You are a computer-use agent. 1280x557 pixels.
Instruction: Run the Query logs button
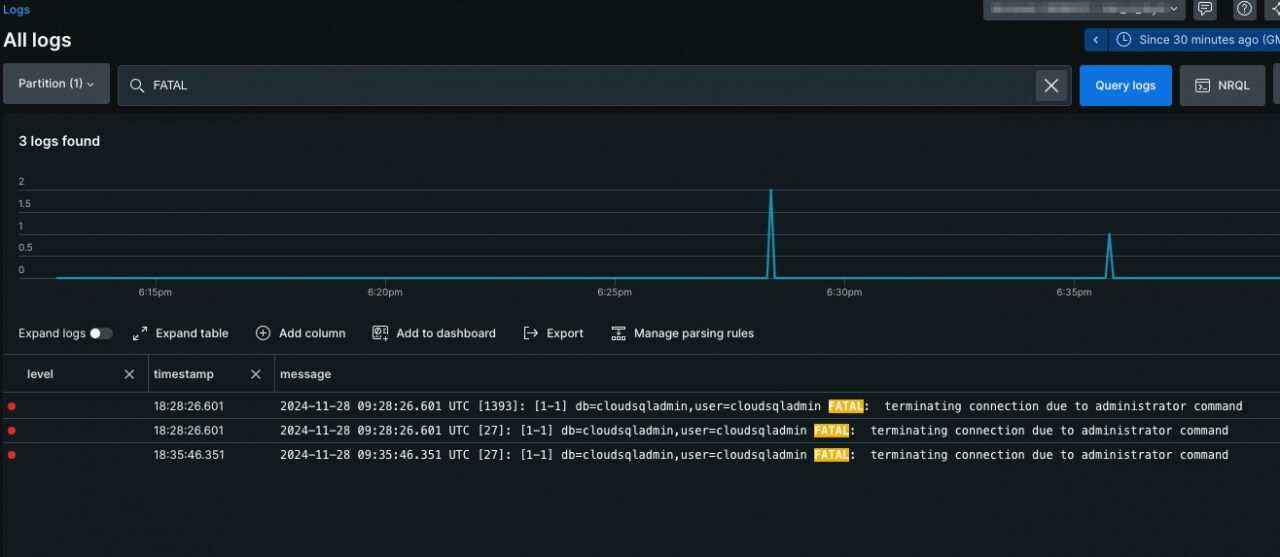click(1125, 85)
